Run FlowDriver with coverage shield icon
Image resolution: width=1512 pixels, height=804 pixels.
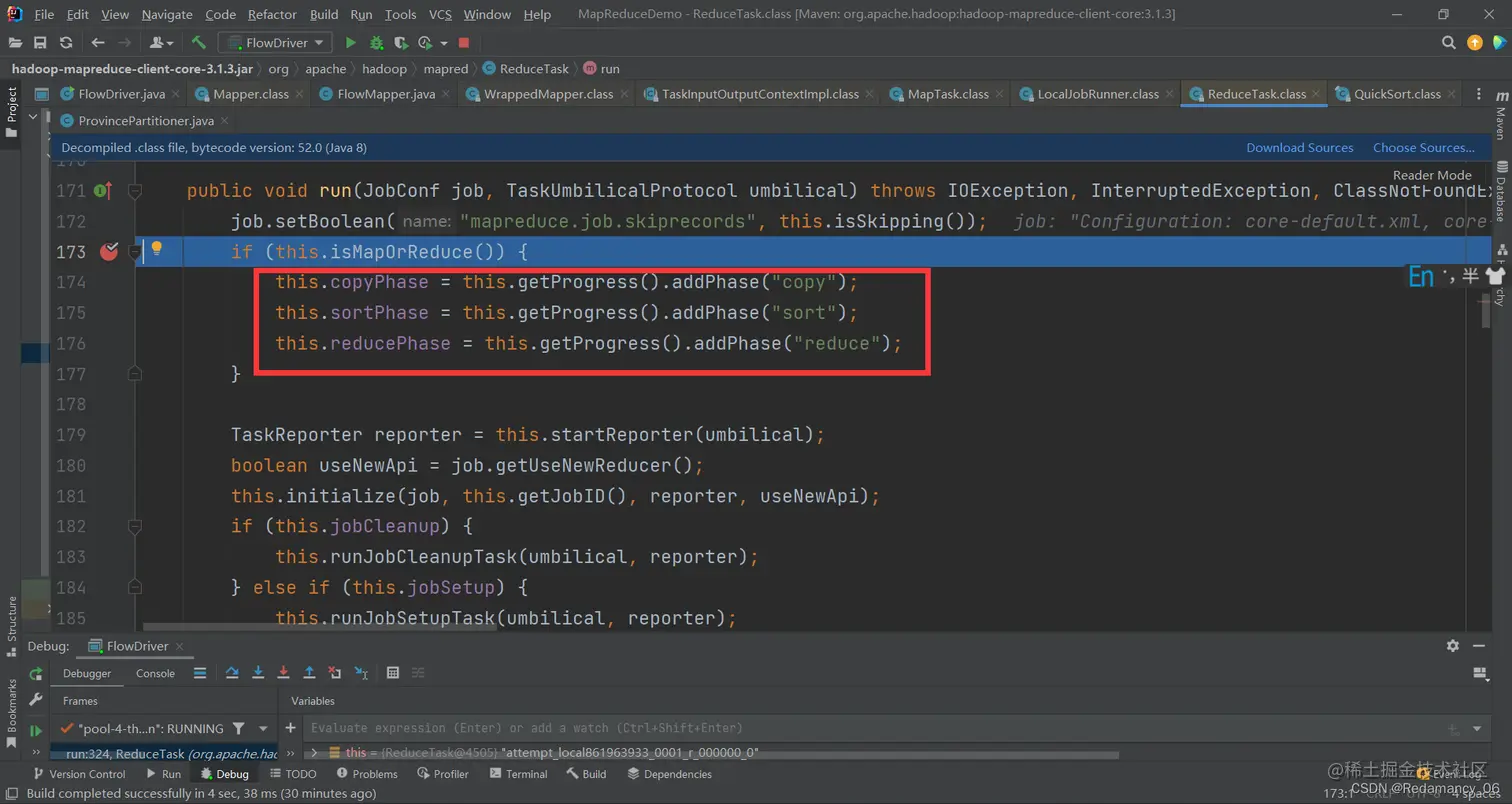401,43
